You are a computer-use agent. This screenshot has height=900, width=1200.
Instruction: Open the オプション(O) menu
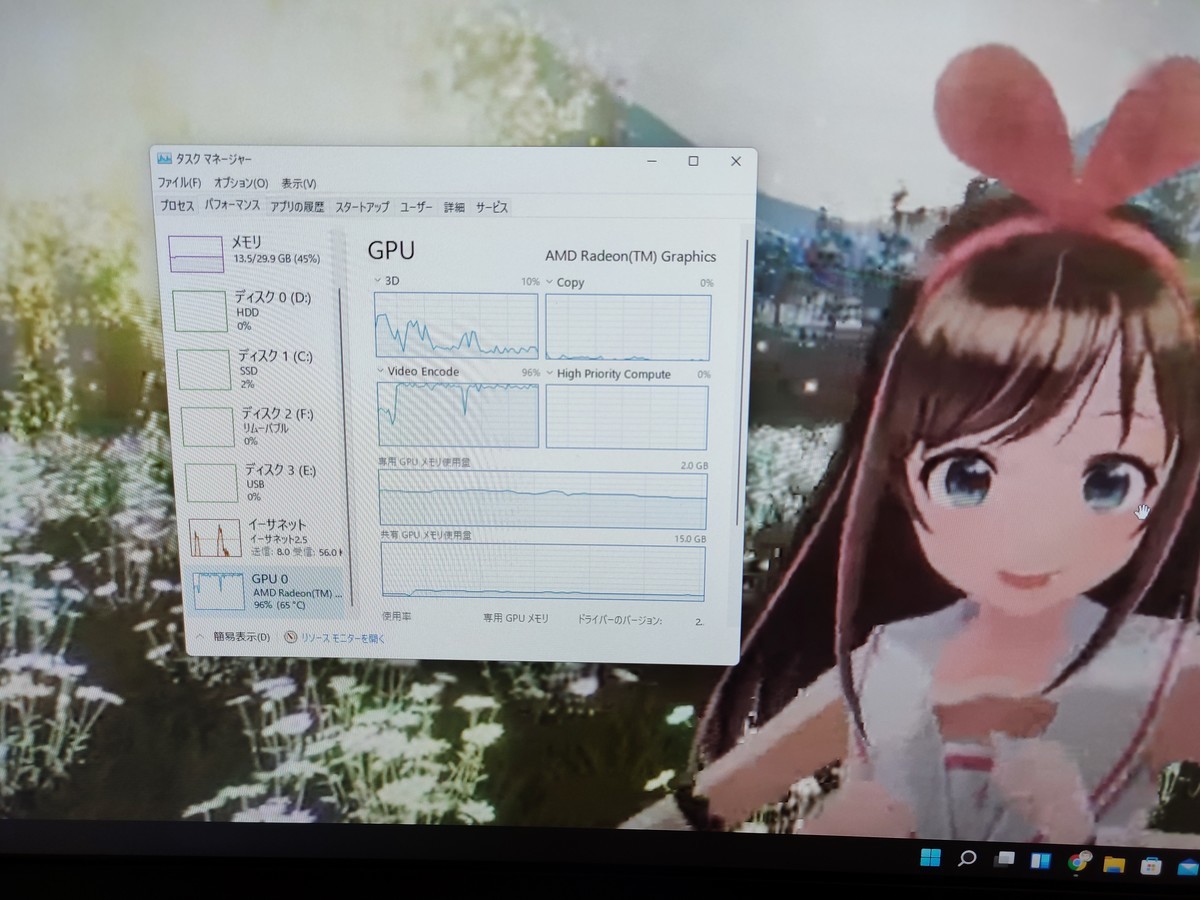pos(241,183)
